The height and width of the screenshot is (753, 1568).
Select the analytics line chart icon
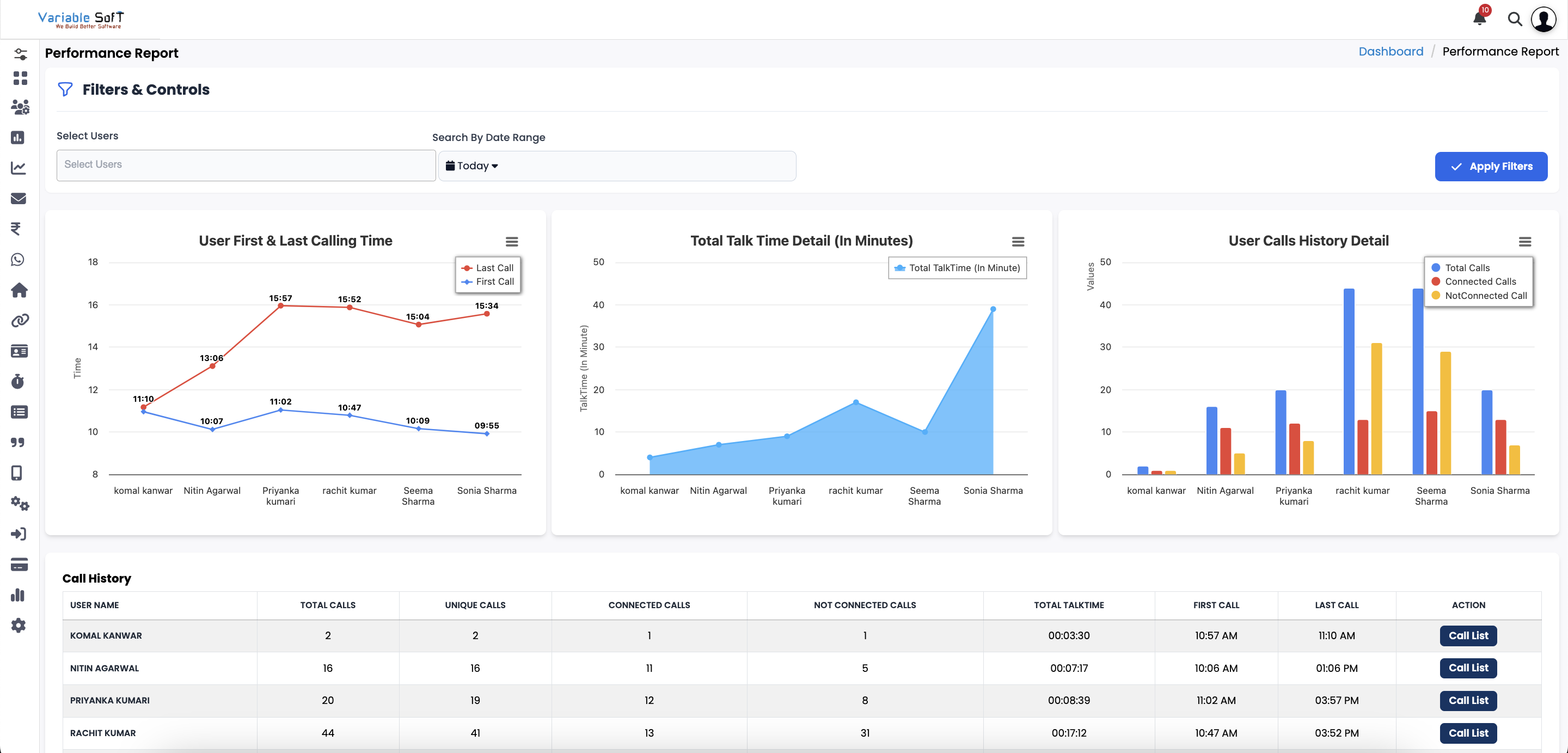[x=19, y=168]
